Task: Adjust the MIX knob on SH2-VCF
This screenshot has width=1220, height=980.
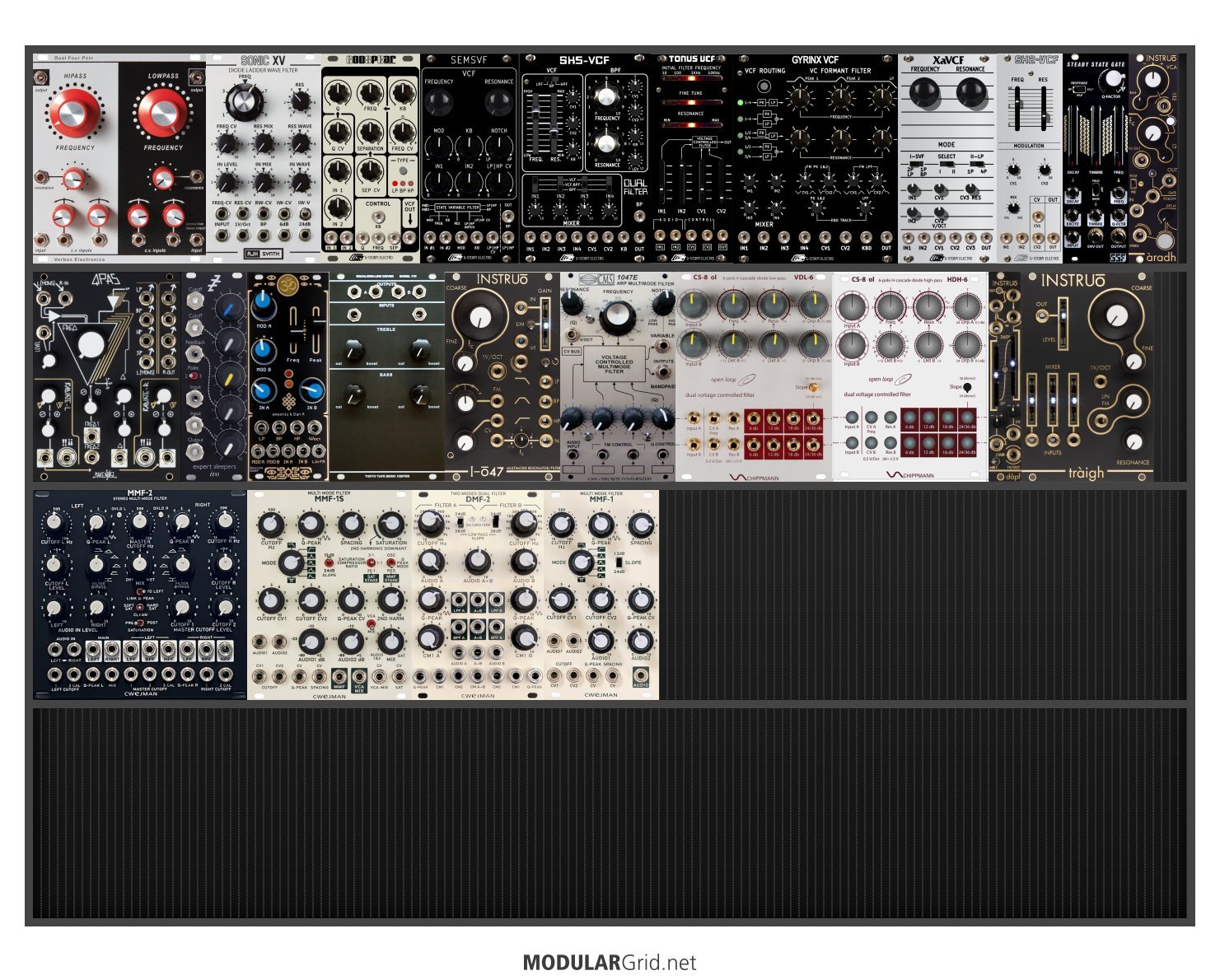Action: tap(1013, 206)
